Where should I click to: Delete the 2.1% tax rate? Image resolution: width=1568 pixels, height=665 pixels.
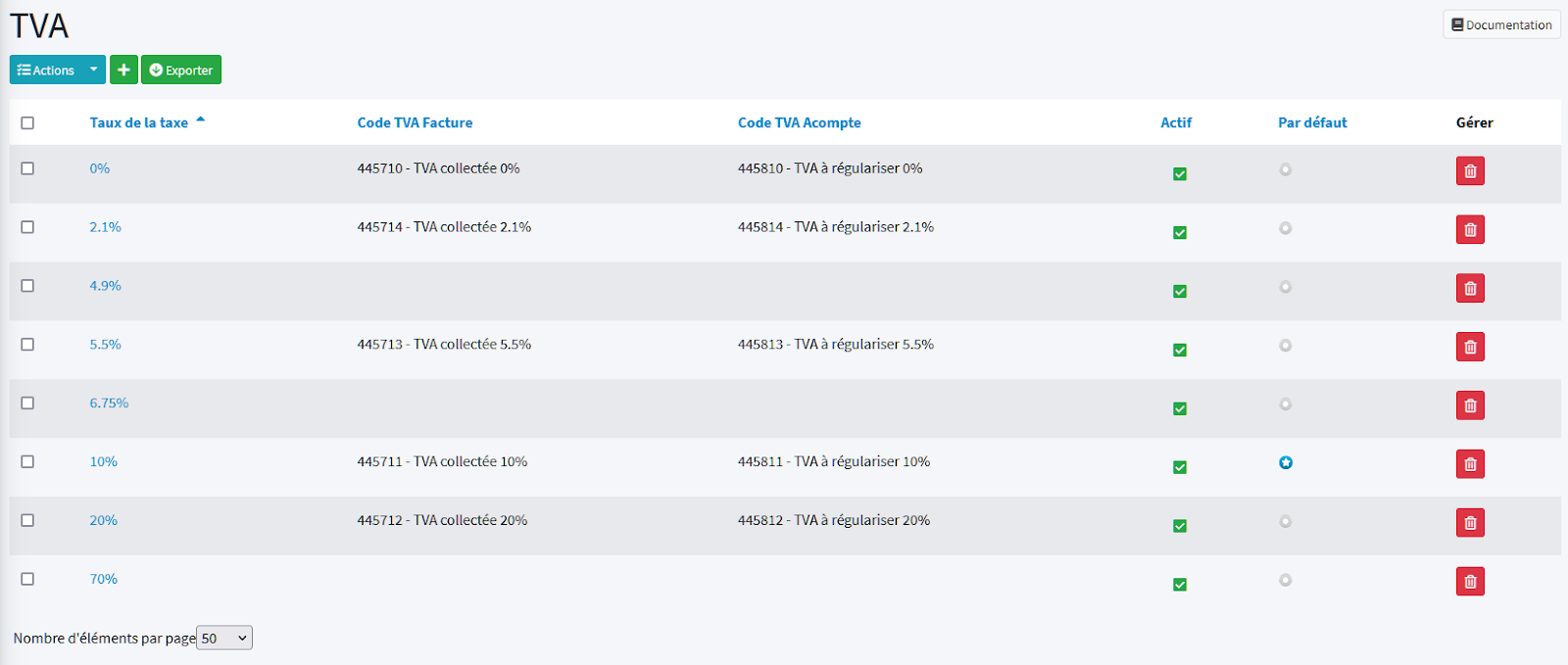[1470, 230]
